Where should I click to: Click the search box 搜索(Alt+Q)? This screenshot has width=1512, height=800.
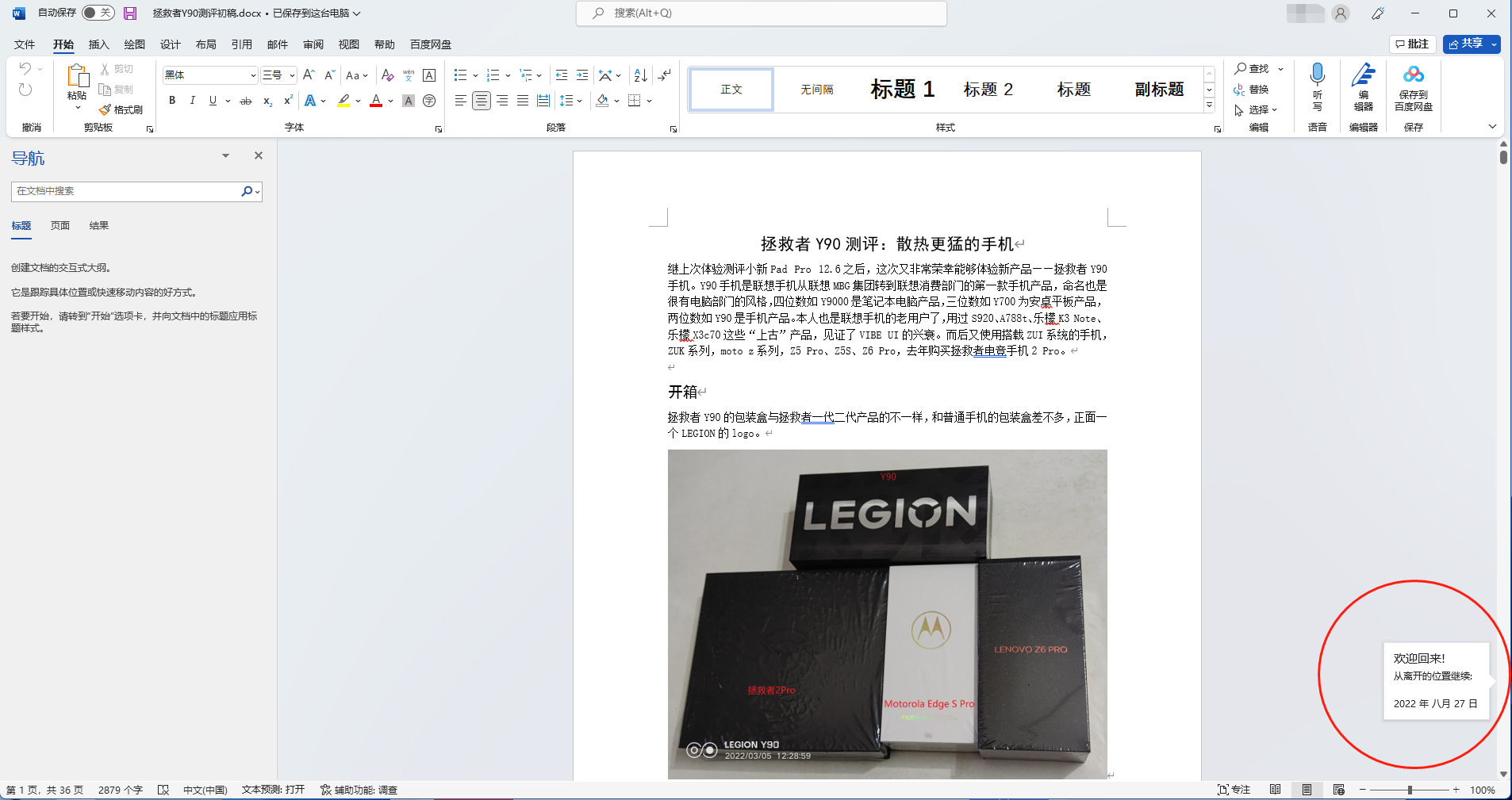coord(762,13)
